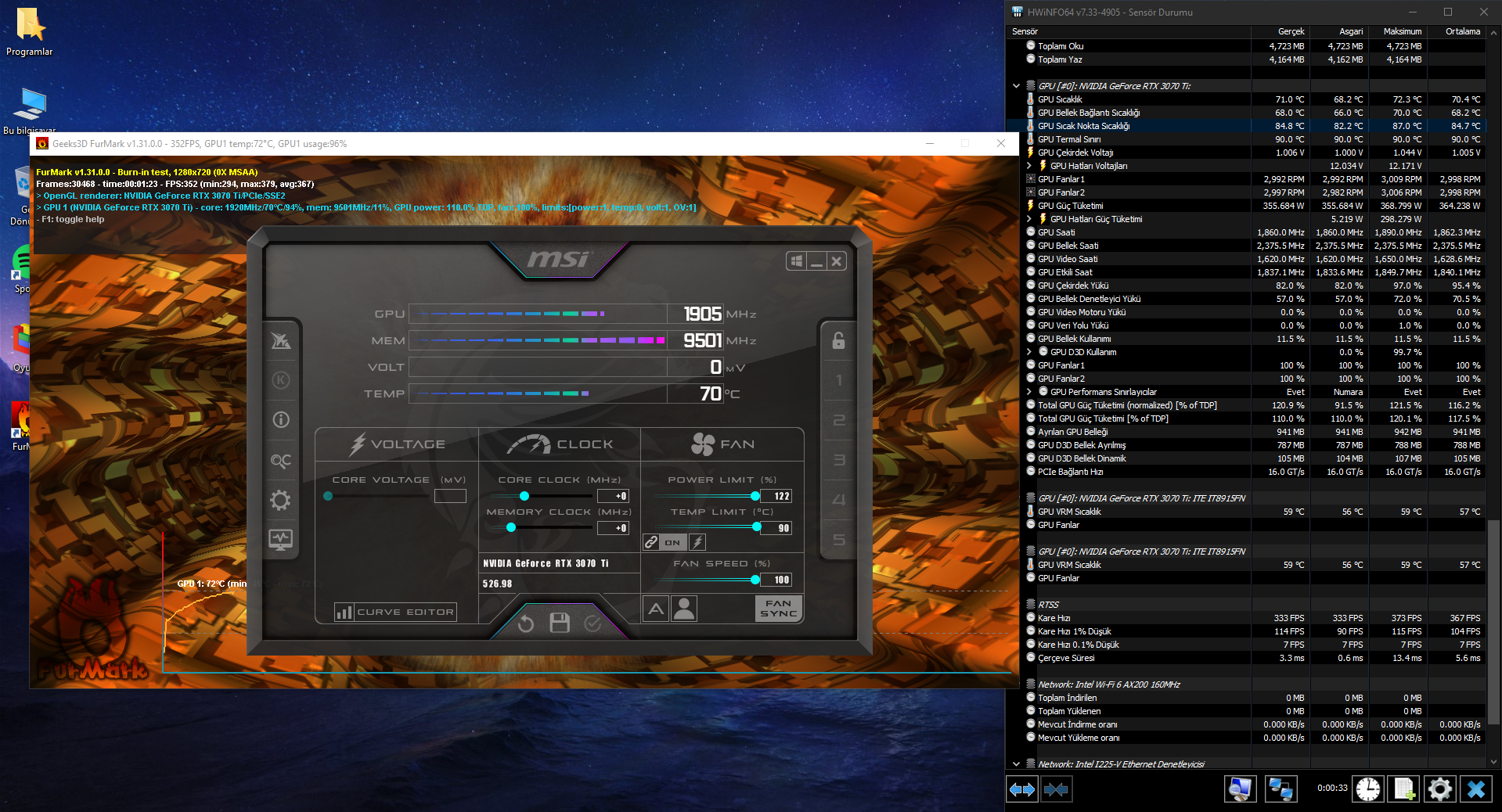Open Afterburner hardware monitor icon
The image size is (1502, 812).
(280, 539)
